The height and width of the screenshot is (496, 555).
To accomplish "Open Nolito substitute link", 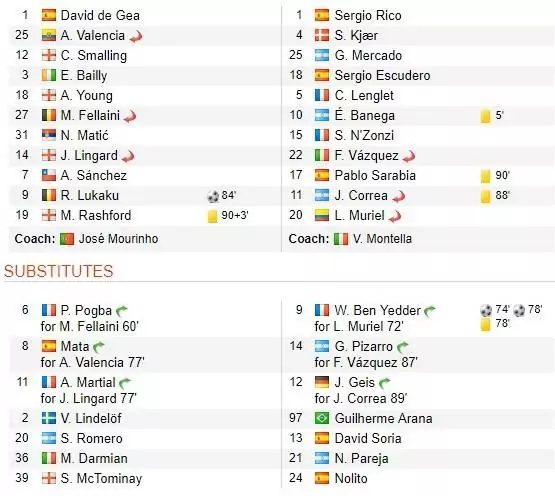I will (351, 479).
